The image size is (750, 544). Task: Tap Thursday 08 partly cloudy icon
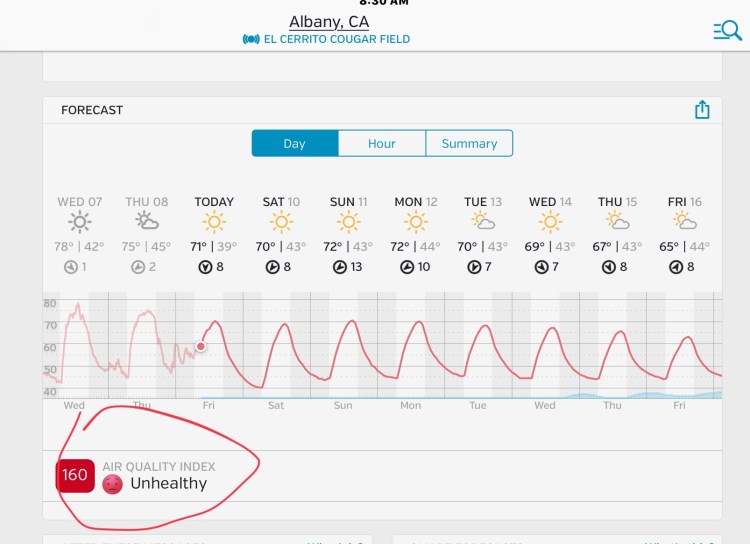tap(147, 222)
